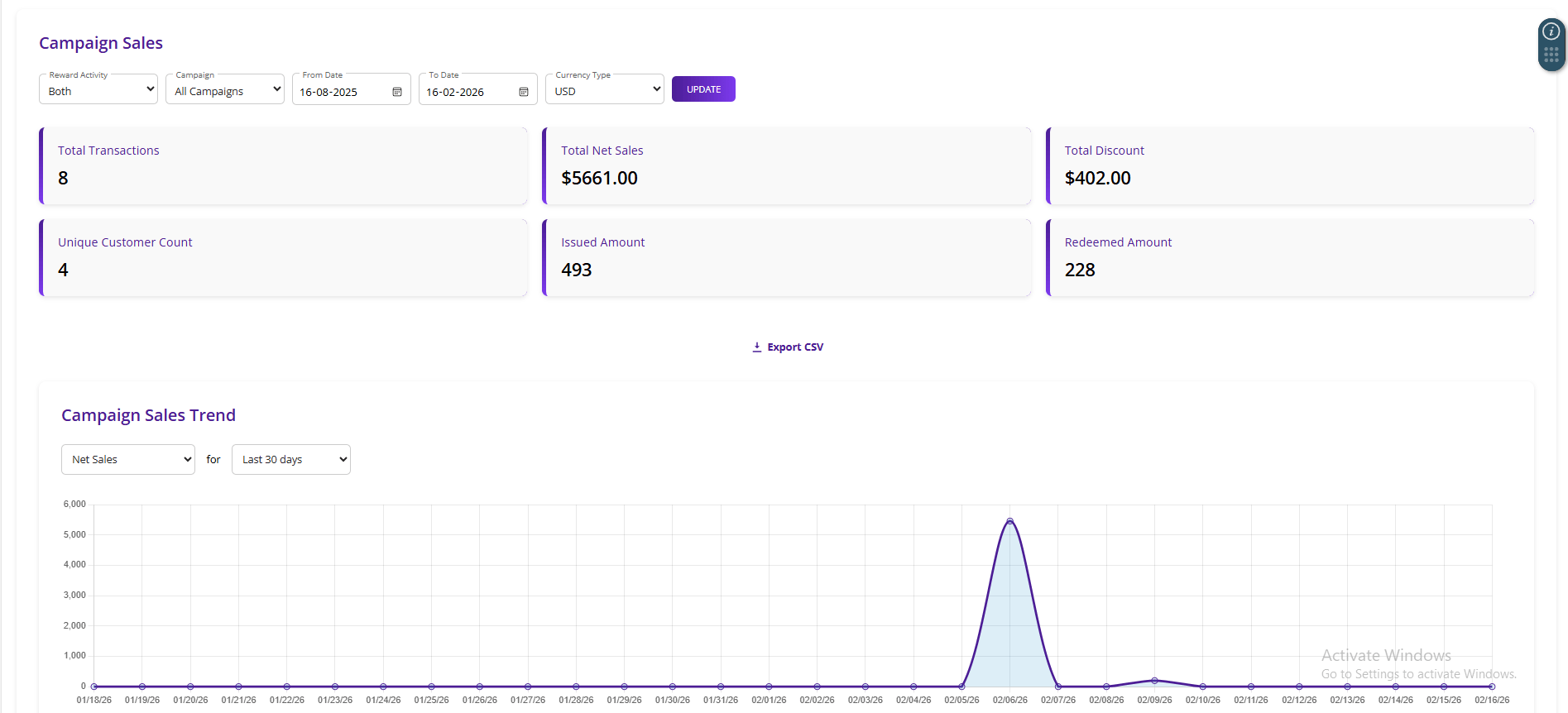The image size is (1568, 713).
Task: Open the From Date calendar picker icon
Action: tap(397, 92)
